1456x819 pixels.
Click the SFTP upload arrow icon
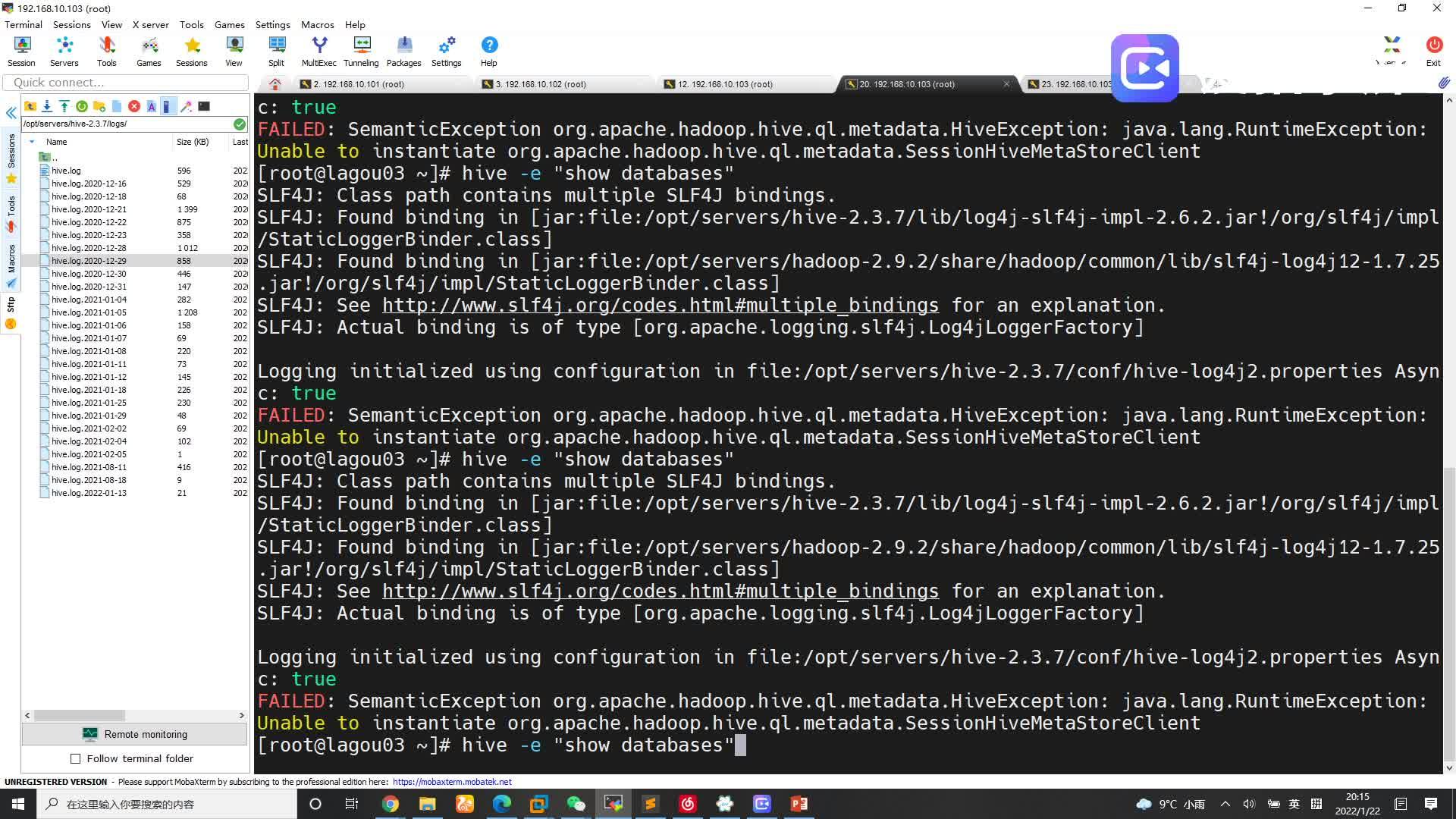64,106
